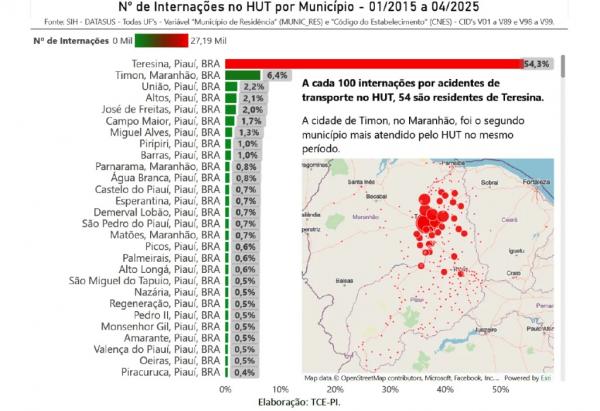The height and width of the screenshot is (411, 600).
Task: Click Piripiri, Piauí, BRA label
Action: pos(180,144)
